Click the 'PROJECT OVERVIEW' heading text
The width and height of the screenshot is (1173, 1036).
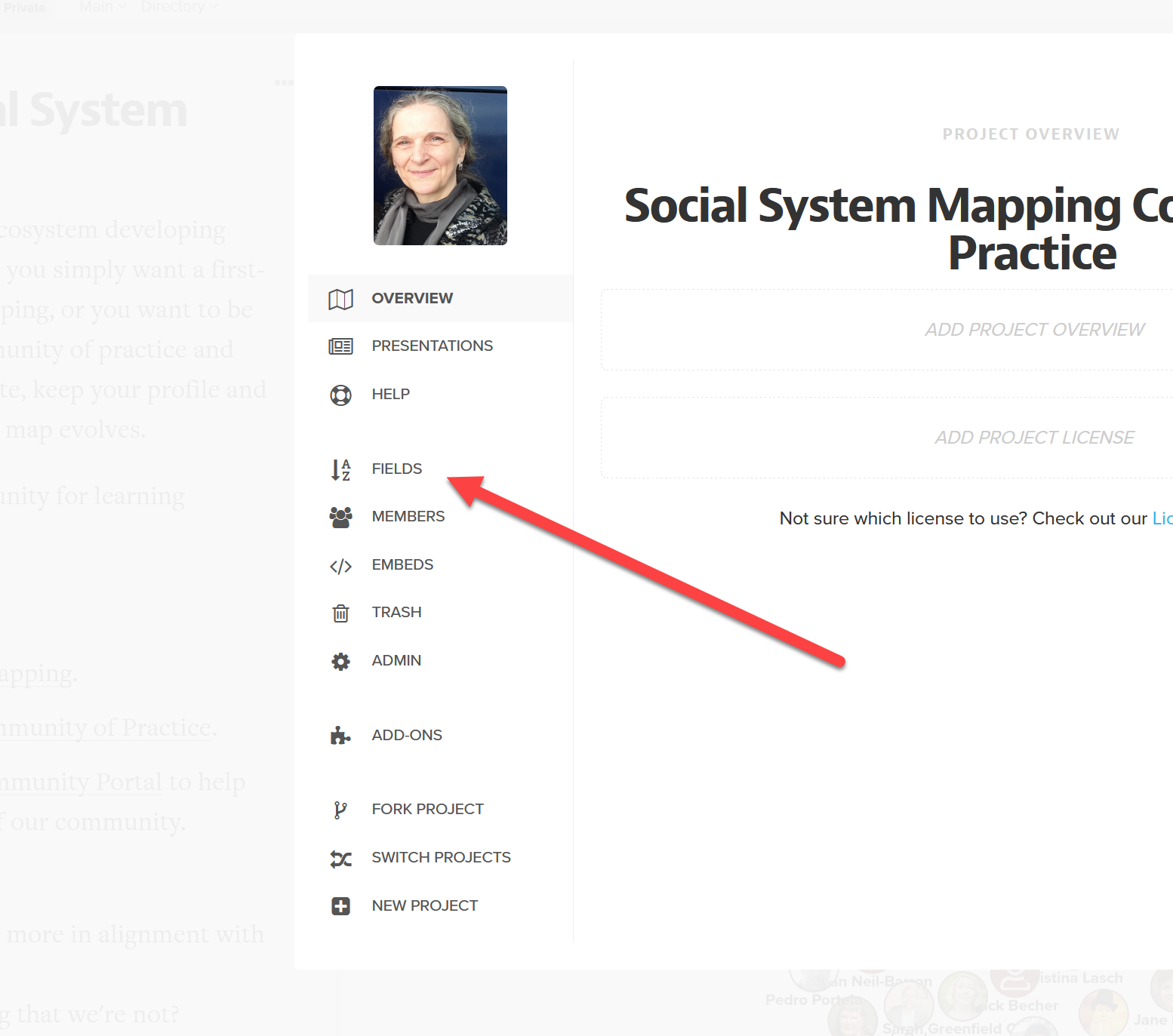tap(1031, 134)
